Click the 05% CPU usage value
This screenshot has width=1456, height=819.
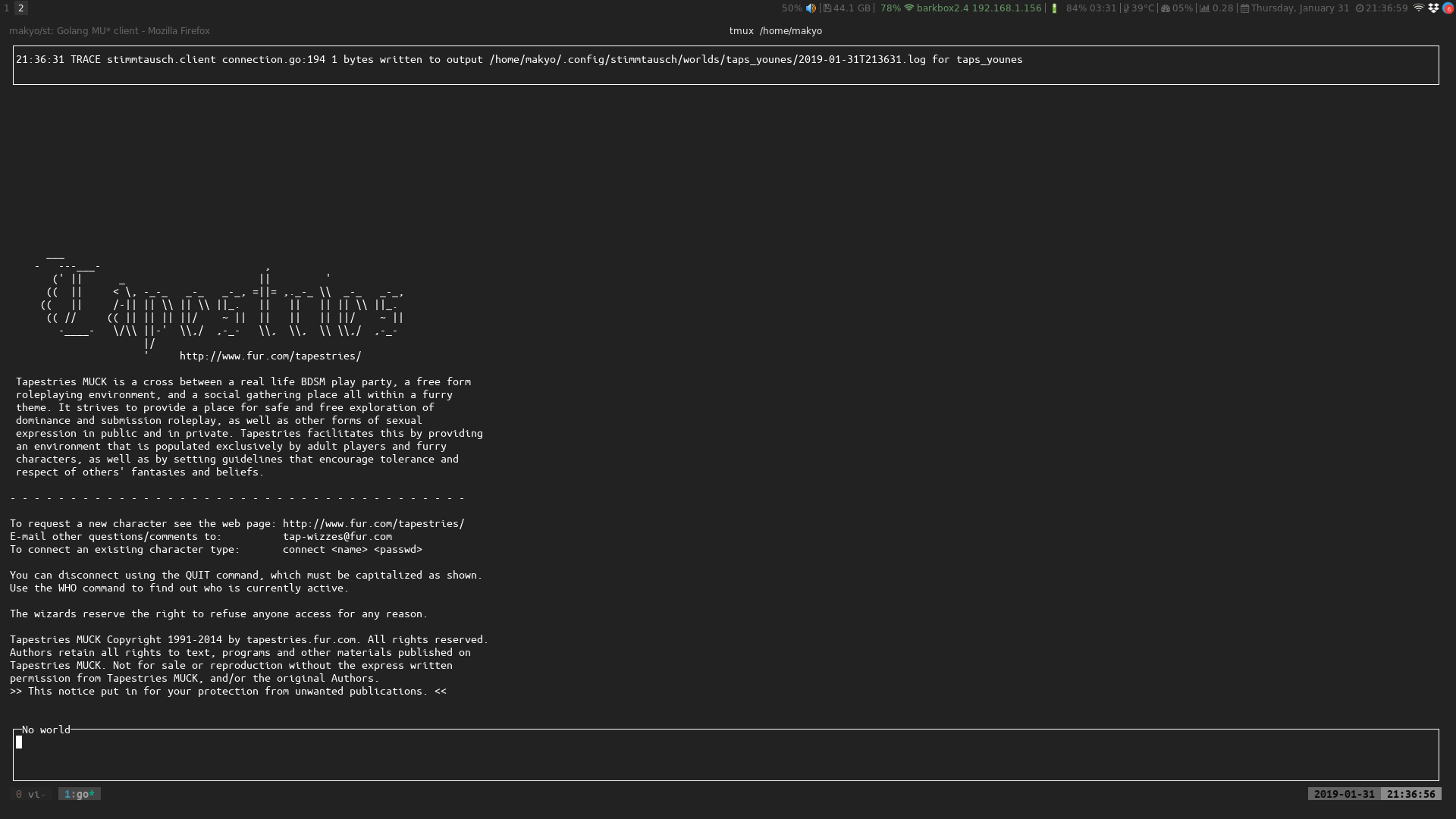point(1182,8)
